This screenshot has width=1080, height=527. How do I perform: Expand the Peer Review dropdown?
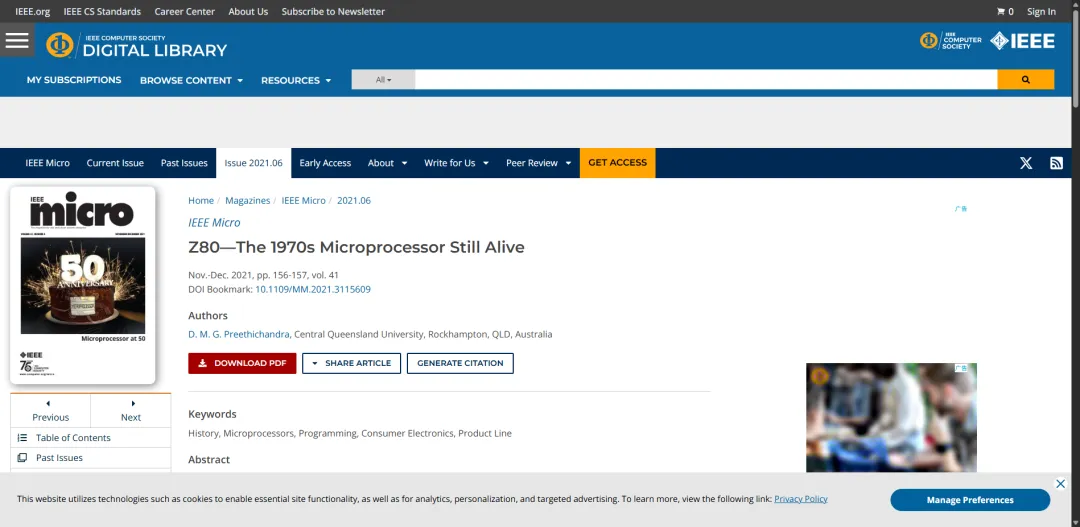point(539,163)
